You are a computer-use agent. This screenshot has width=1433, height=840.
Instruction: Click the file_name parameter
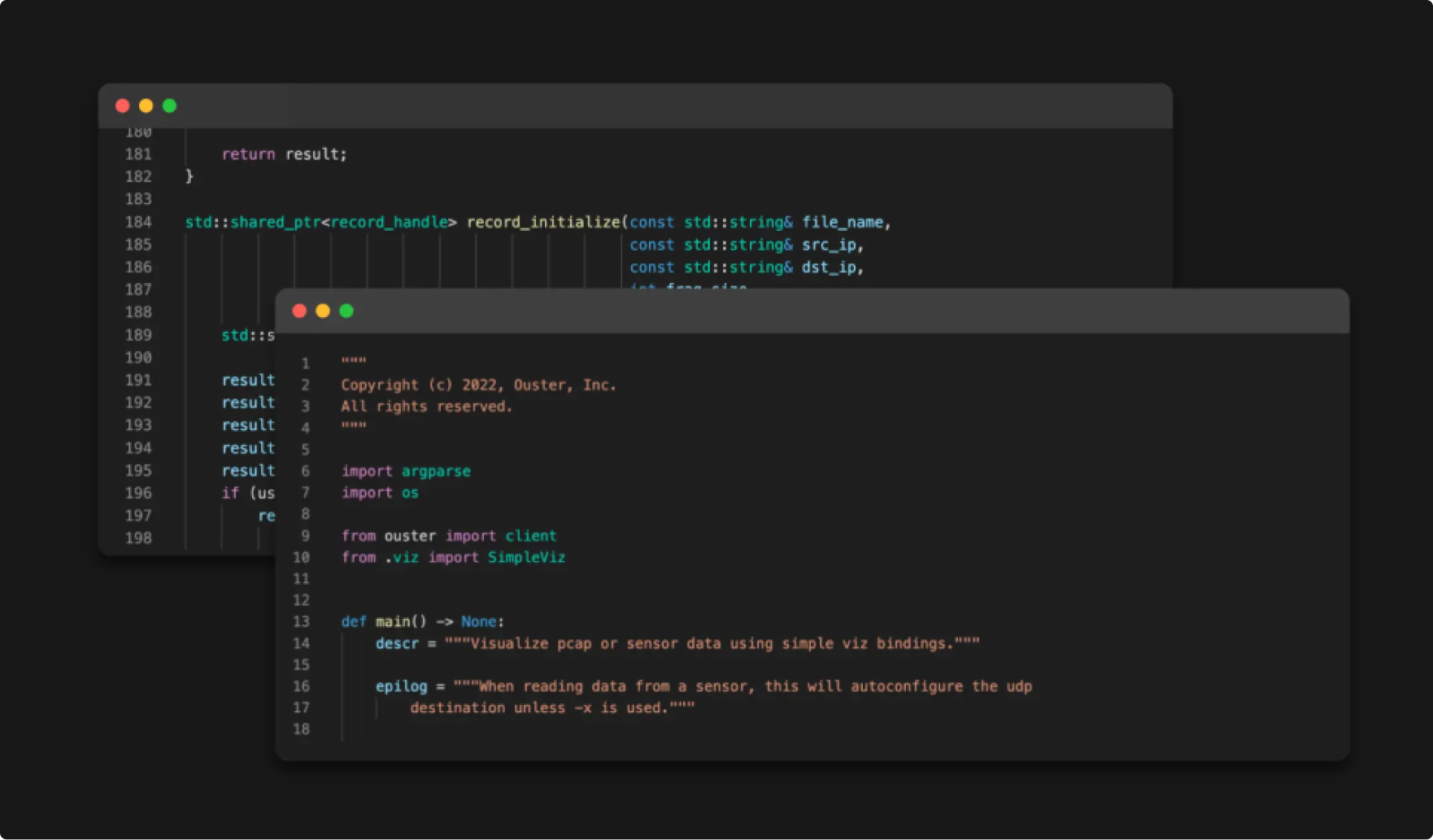point(843,222)
